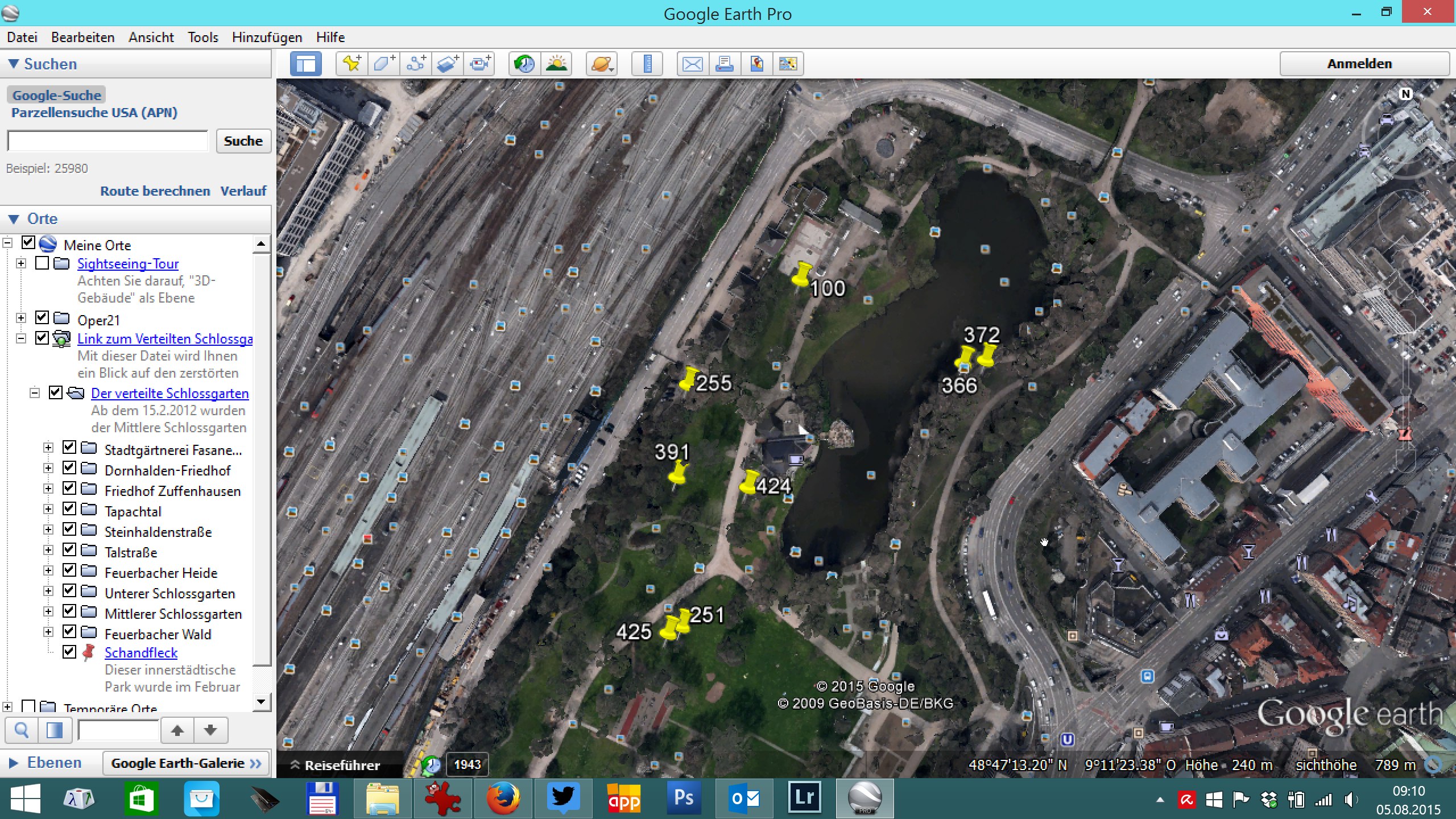Toggle the sunlight display icon

point(556,64)
